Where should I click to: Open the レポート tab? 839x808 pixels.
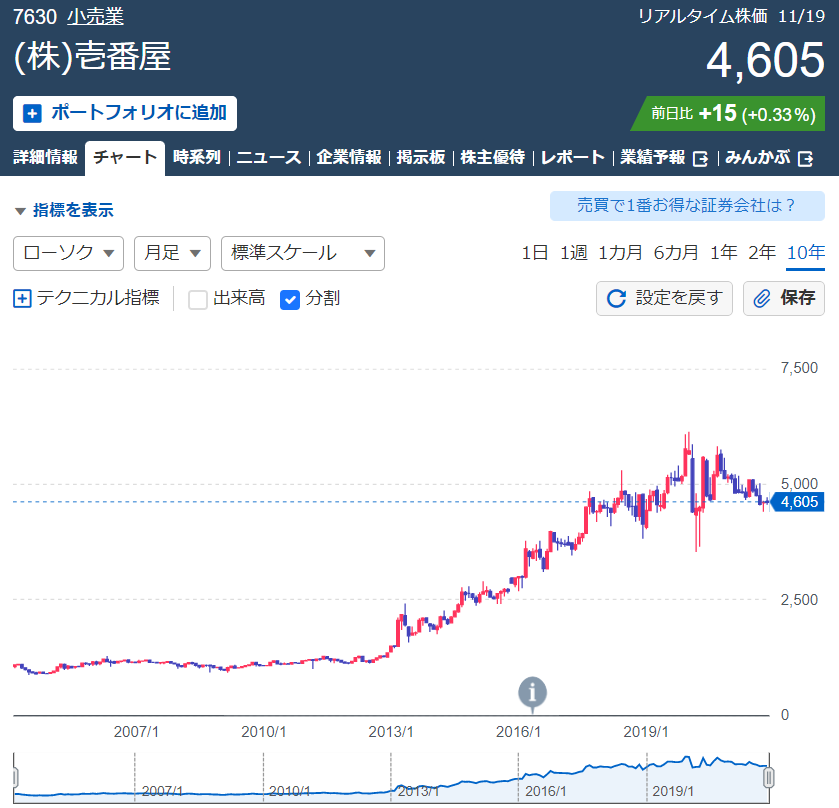click(x=573, y=157)
